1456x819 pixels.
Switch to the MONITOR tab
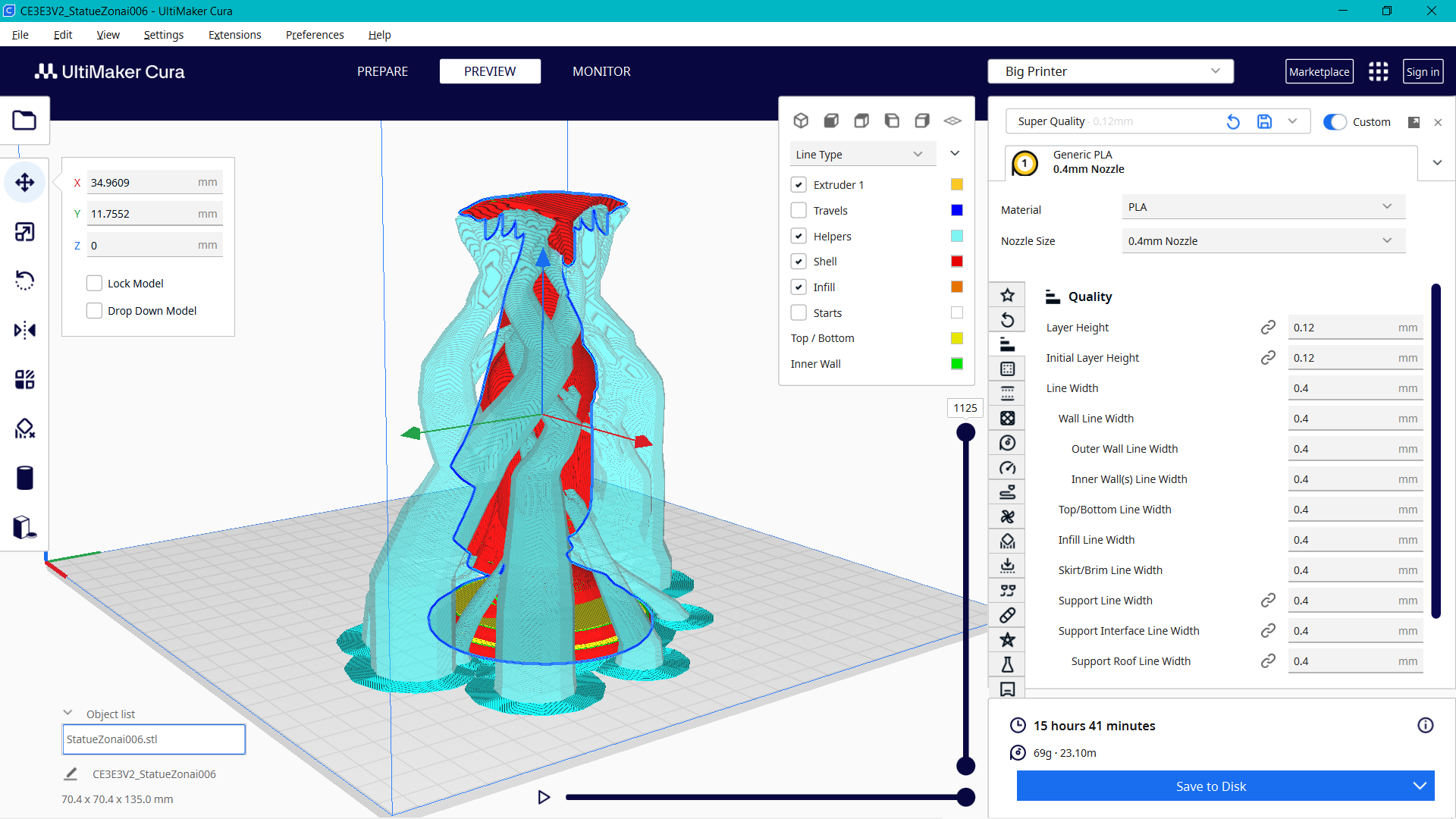(x=601, y=71)
